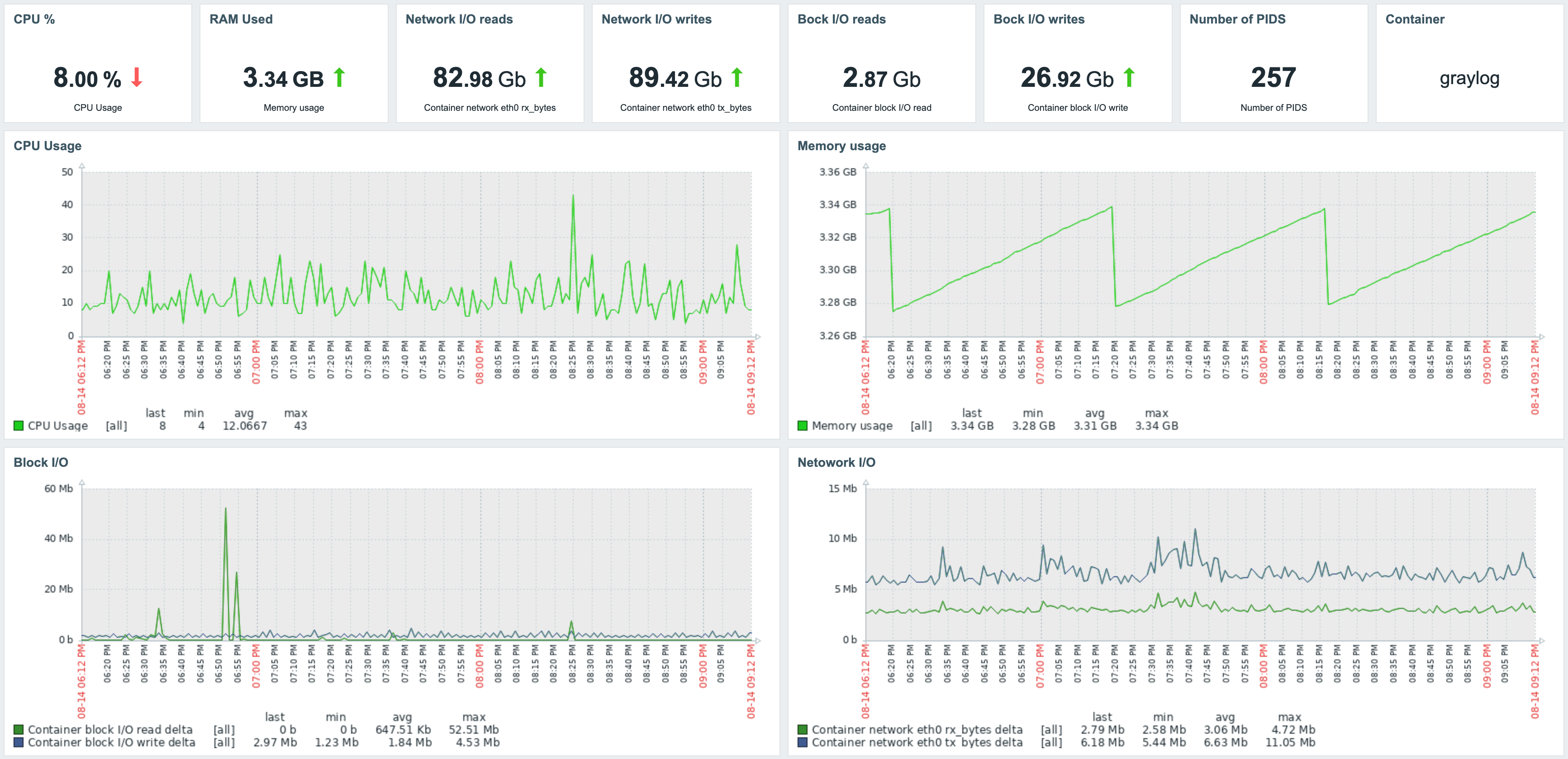Click blue tx_bytes delta legend swatch
Image resolution: width=1568 pixels, height=759 pixels.
coord(802,742)
